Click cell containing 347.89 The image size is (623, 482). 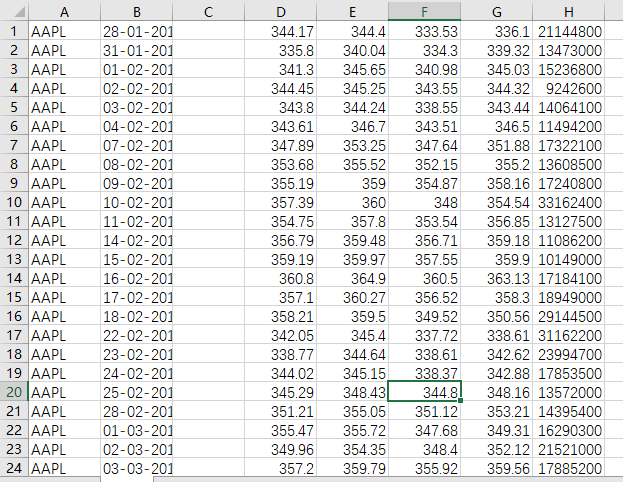click(x=281, y=145)
